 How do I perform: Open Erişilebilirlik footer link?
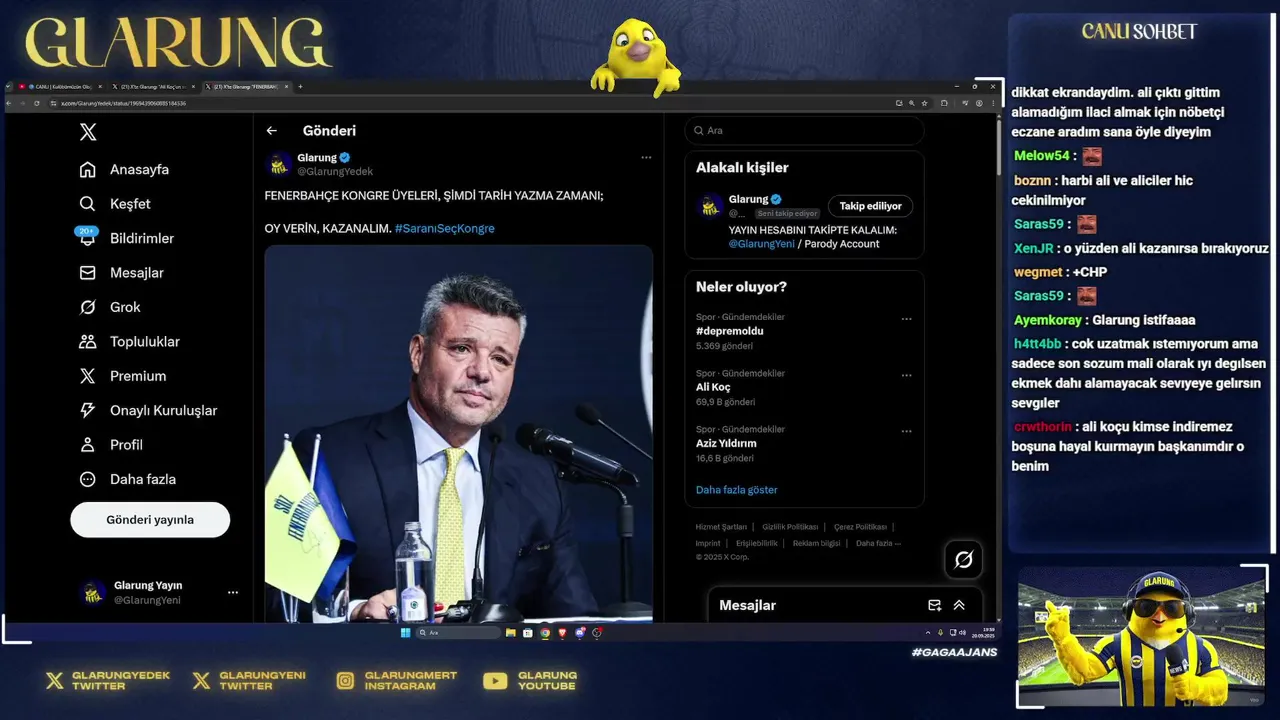(757, 543)
